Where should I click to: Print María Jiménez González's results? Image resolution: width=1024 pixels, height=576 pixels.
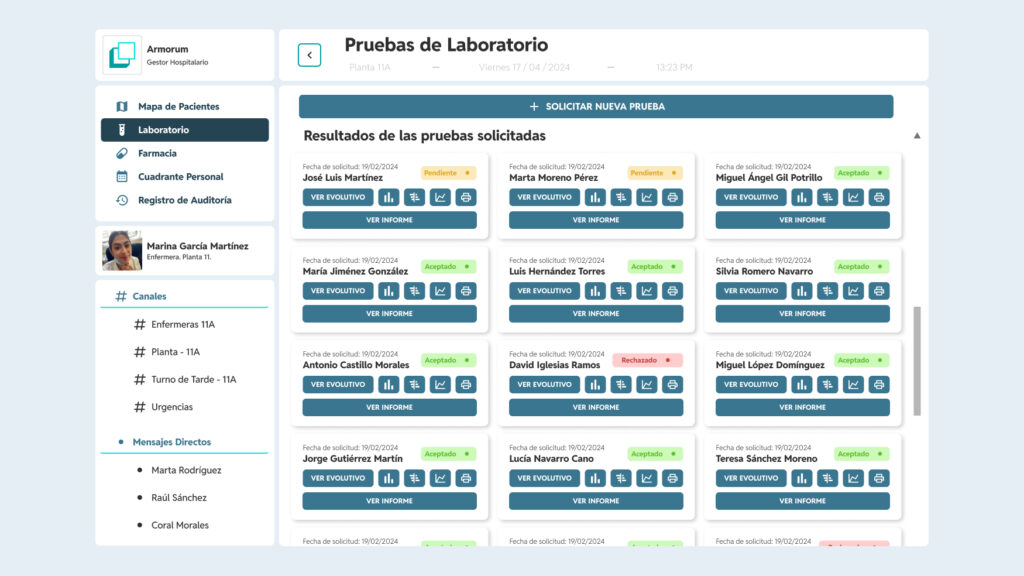click(466, 291)
